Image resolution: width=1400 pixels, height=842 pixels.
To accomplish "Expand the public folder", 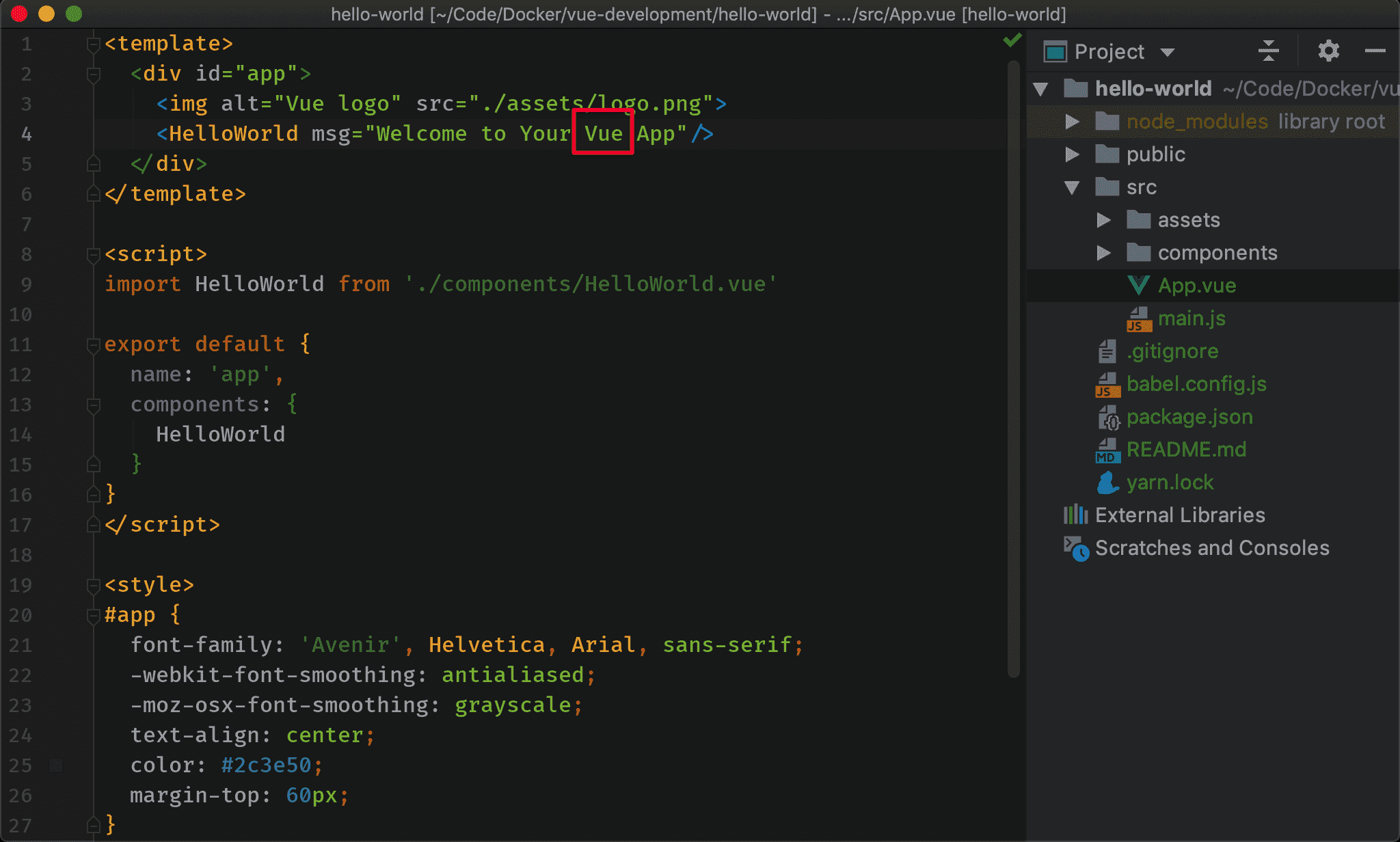I will [x=1072, y=154].
